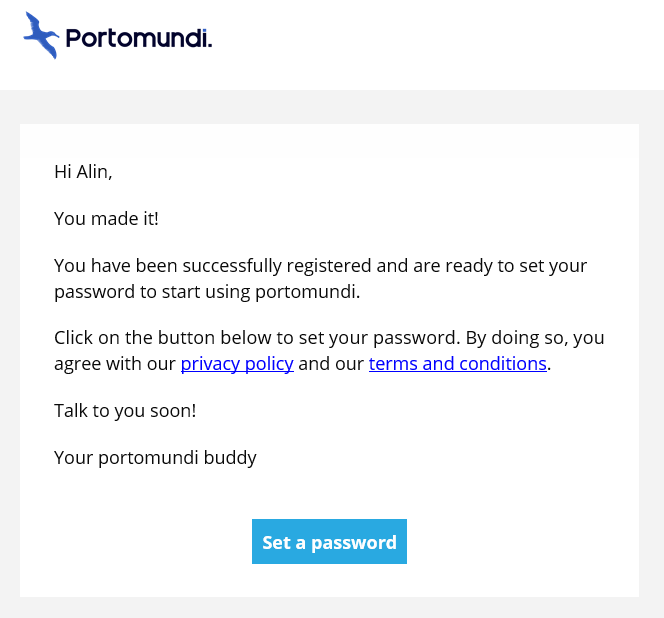Click the name "Alin" in the greeting
The width and height of the screenshot is (664, 618).
(x=93, y=172)
